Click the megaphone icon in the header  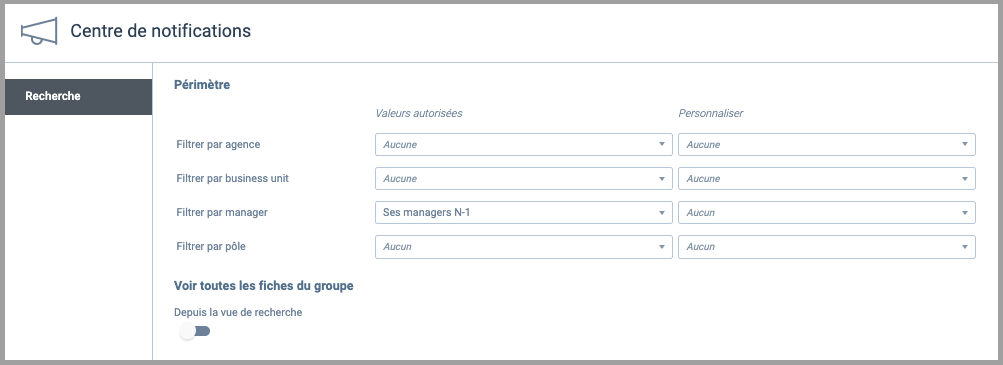click(39, 31)
